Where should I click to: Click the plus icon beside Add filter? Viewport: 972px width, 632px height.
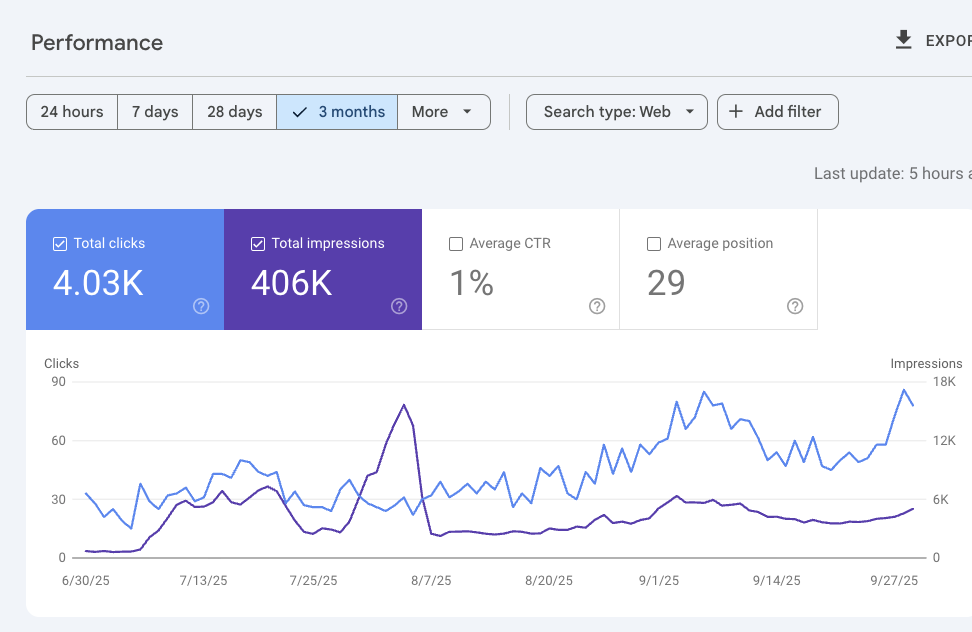click(736, 112)
